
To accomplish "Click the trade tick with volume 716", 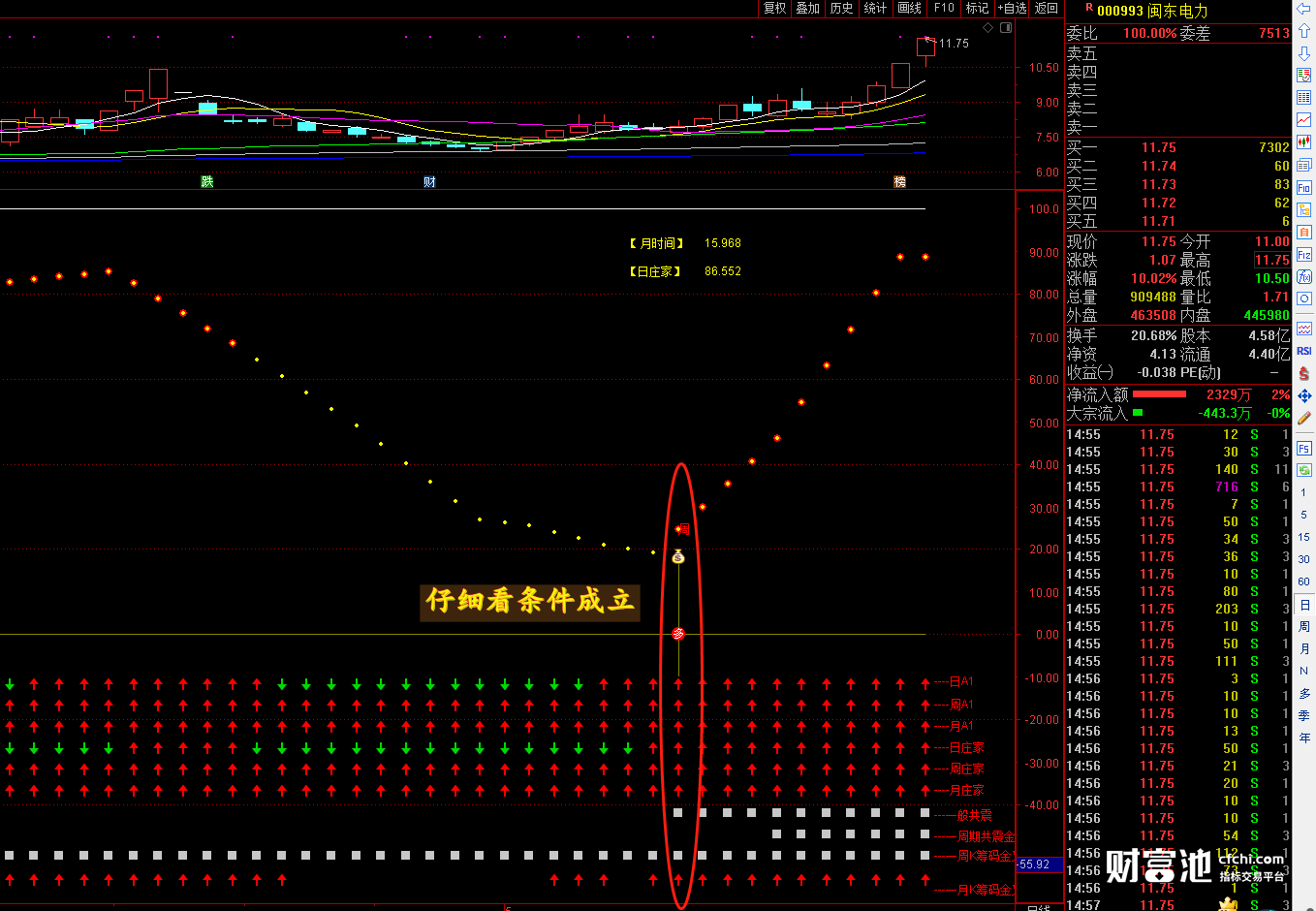I will point(1178,487).
